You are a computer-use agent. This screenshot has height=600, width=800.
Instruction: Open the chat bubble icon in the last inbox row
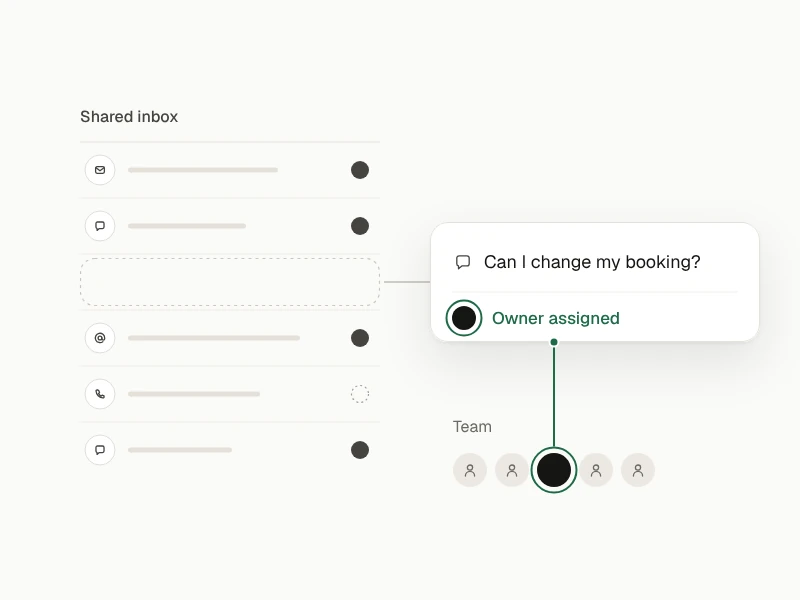100,450
